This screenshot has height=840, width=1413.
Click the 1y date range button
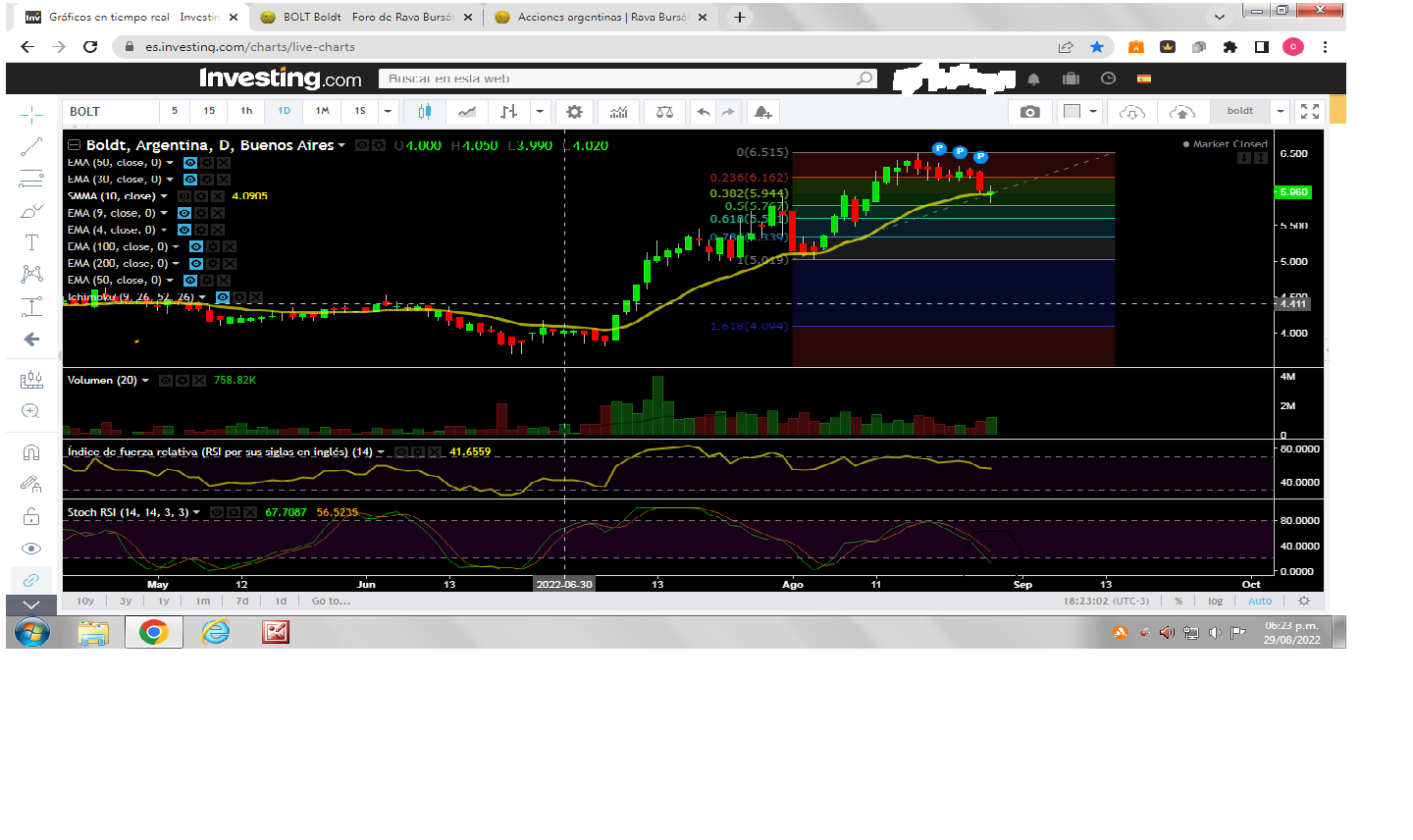click(164, 602)
